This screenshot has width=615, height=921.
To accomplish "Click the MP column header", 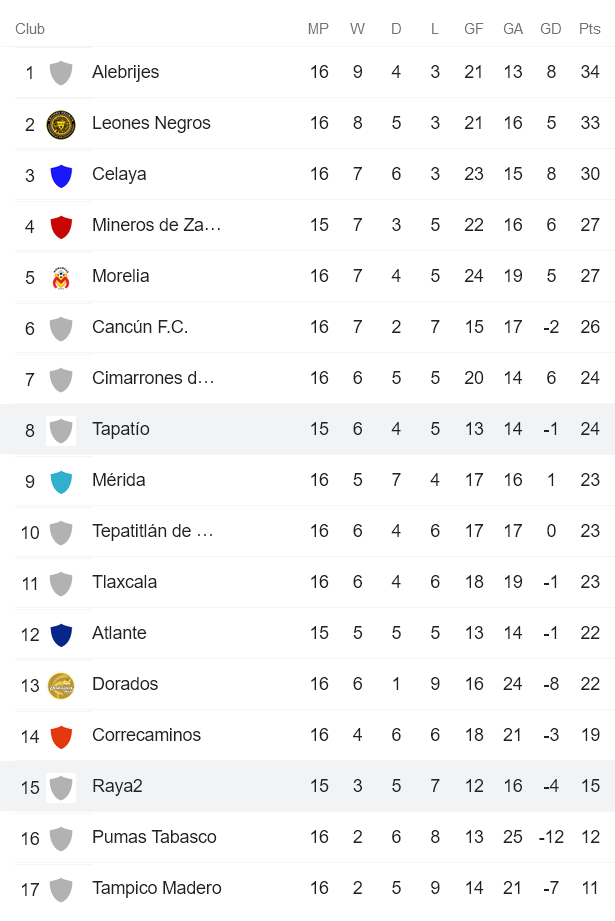I will [x=318, y=29].
